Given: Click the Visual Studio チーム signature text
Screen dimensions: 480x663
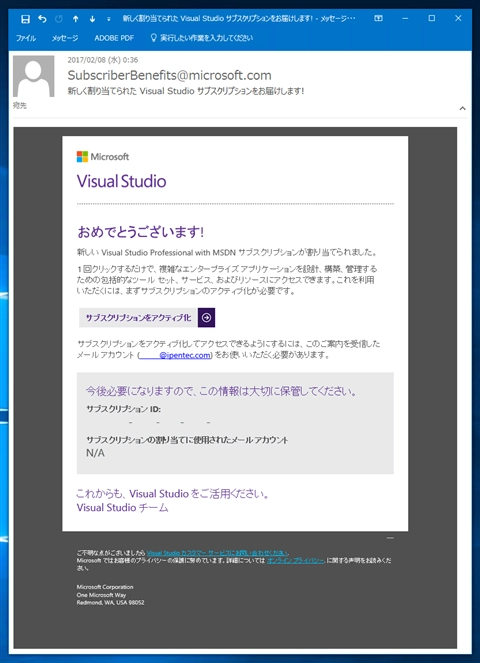Looking at the screenshot, I should click(122, 507).
